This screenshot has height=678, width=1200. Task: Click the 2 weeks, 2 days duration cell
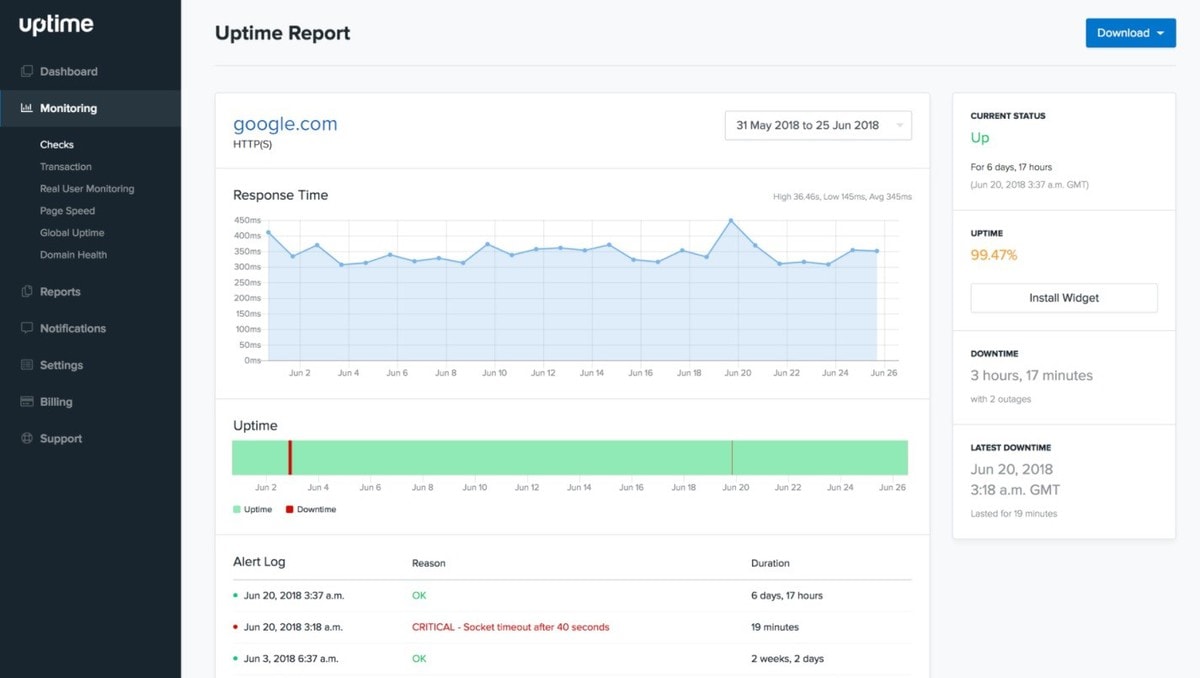pyautogui.click(x=788, y=659)
